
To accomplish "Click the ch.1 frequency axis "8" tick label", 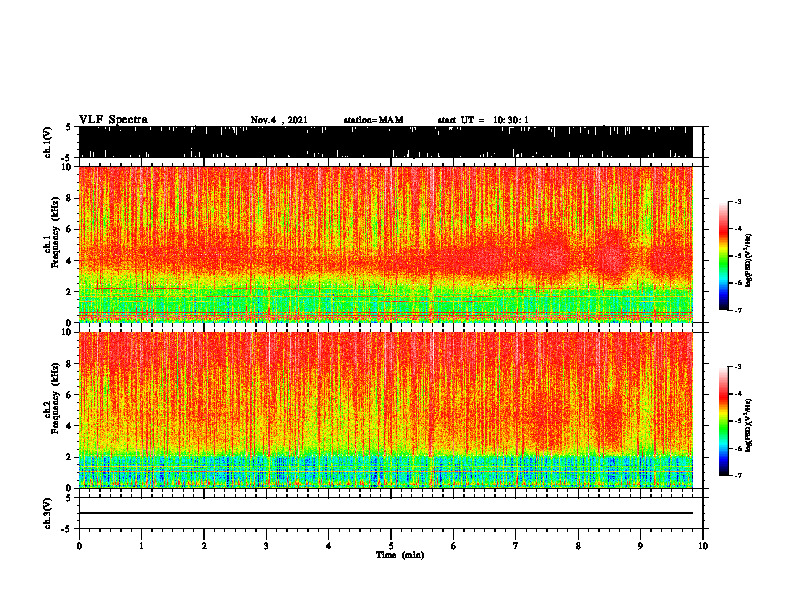I will click(x=70, y=198).
